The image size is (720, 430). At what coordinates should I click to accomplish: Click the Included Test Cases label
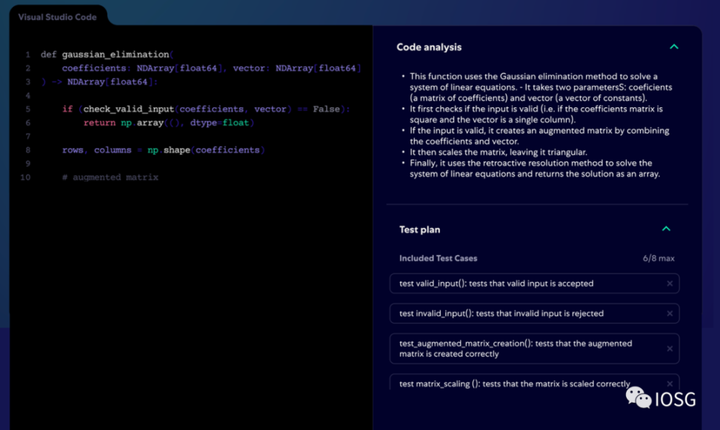(438, 258)
